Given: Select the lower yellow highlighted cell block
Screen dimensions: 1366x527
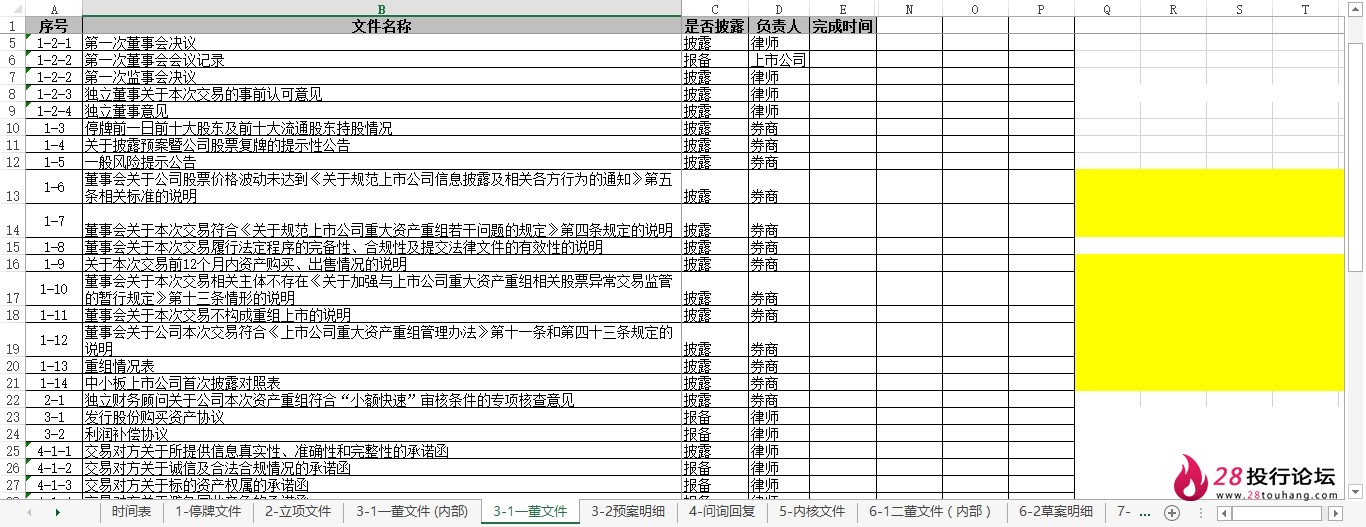Looking at the screenshot, I should pos(1209,322).
